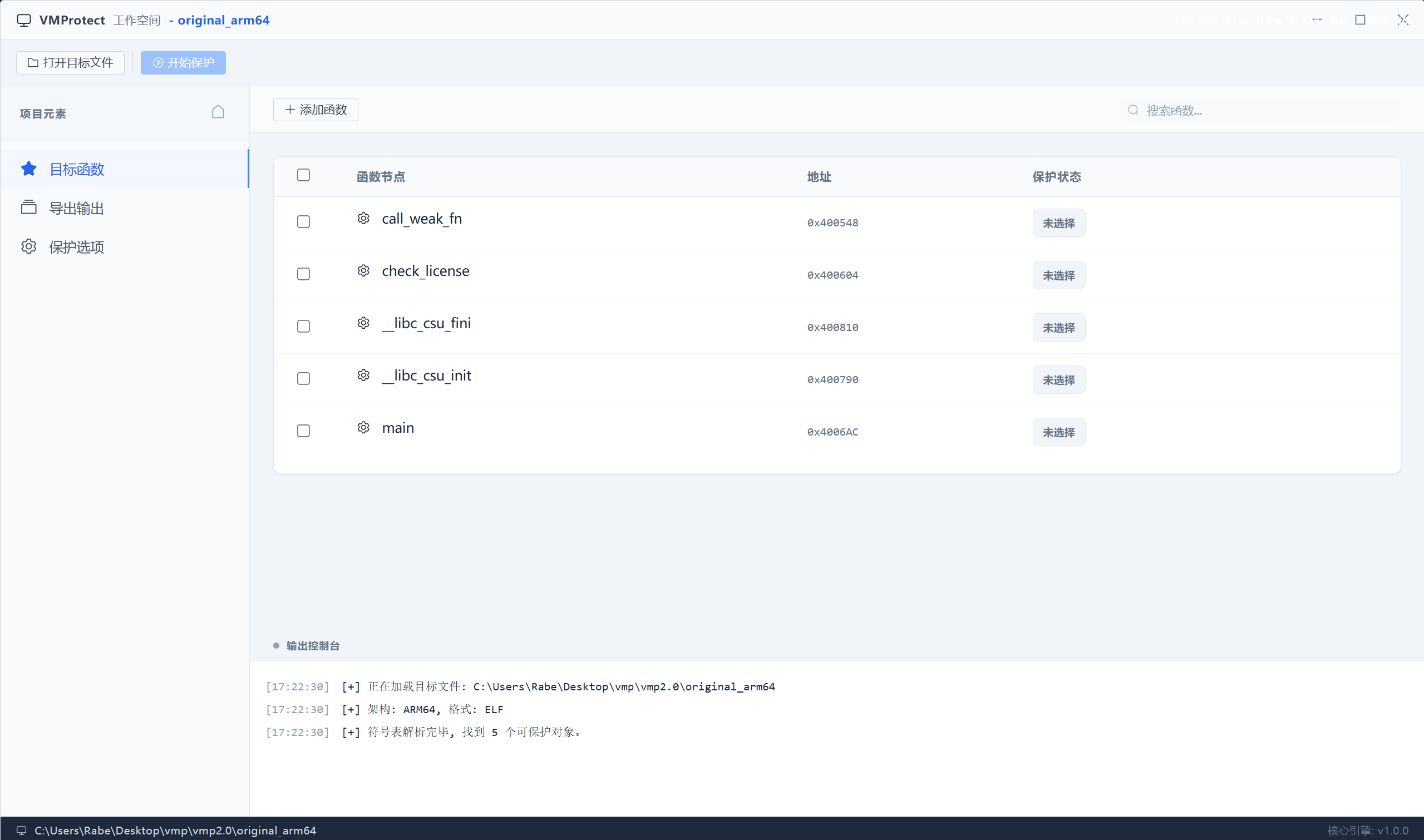Image resolution: width=1424 pixels, height=840 pixels.
Task: Click the VMProtect monitor logo icon
Action: pyautogui.click(x=24, y=21)
